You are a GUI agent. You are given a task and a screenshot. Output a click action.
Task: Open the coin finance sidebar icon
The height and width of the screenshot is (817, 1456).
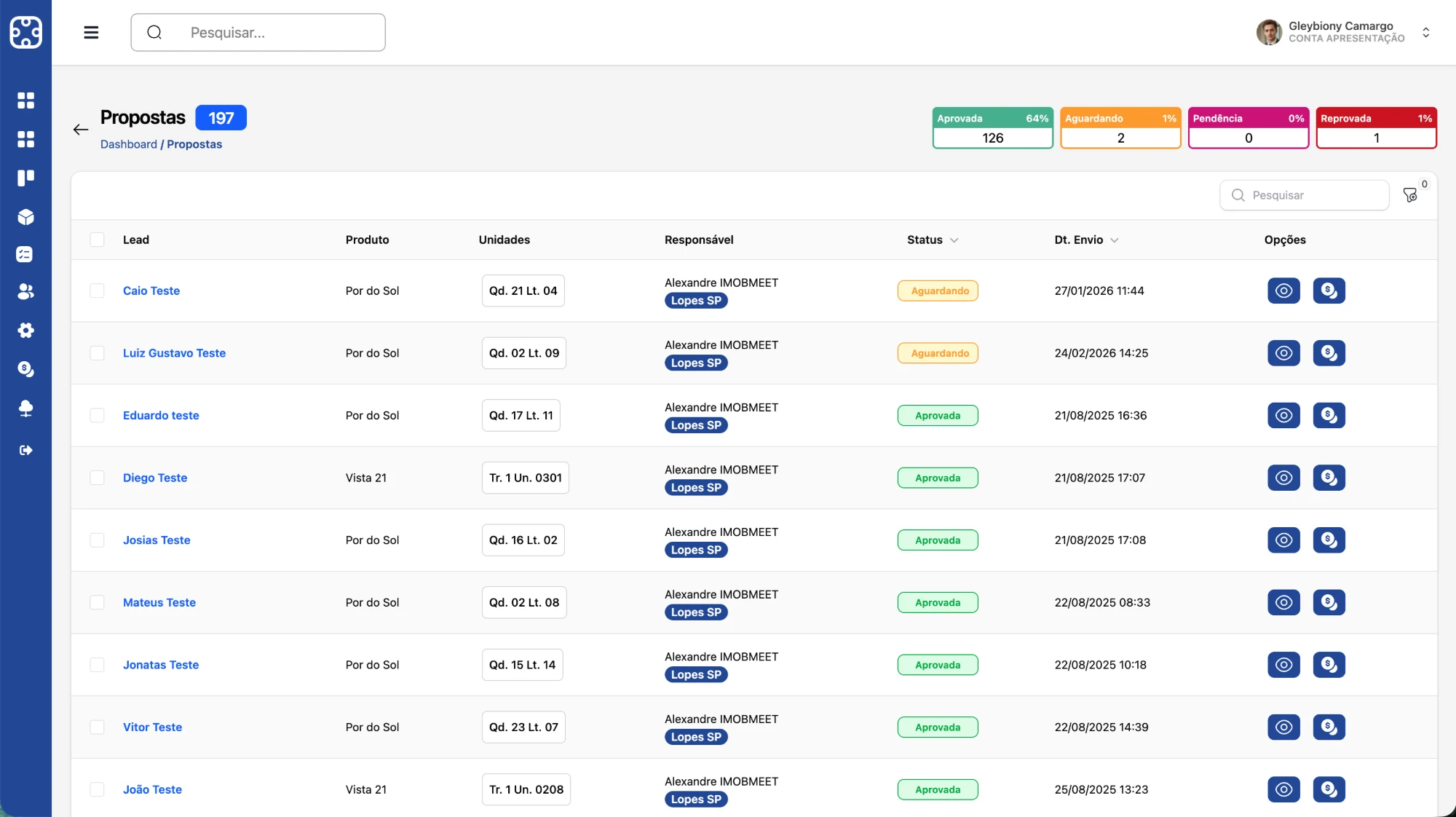click(25, 369)
